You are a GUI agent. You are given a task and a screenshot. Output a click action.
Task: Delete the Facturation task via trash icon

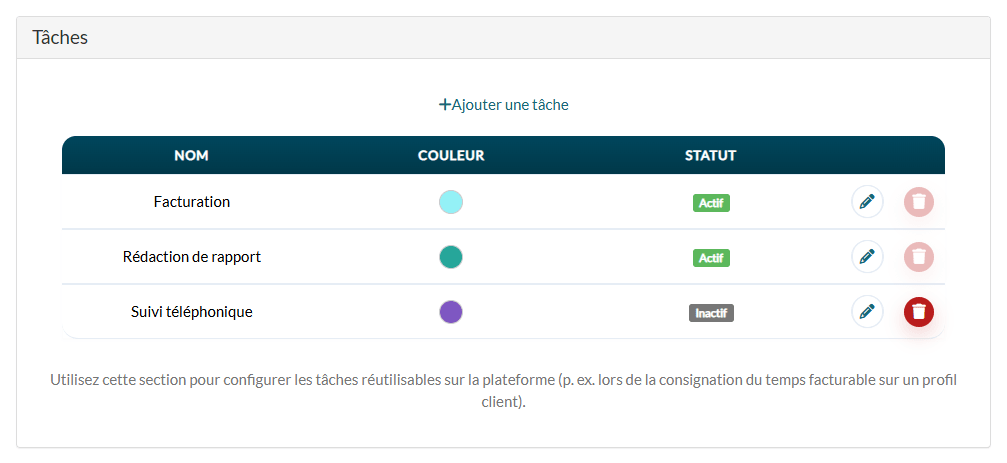918,202
